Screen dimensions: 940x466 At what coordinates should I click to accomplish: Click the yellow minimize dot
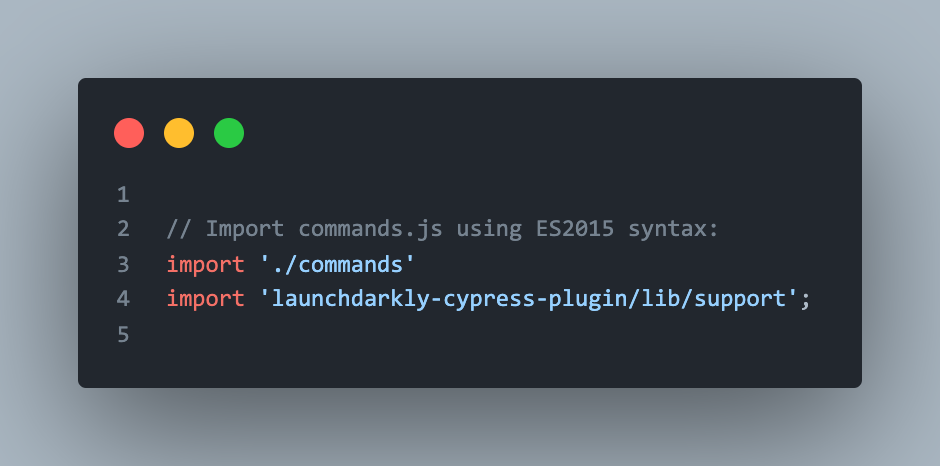coord(179,133)
